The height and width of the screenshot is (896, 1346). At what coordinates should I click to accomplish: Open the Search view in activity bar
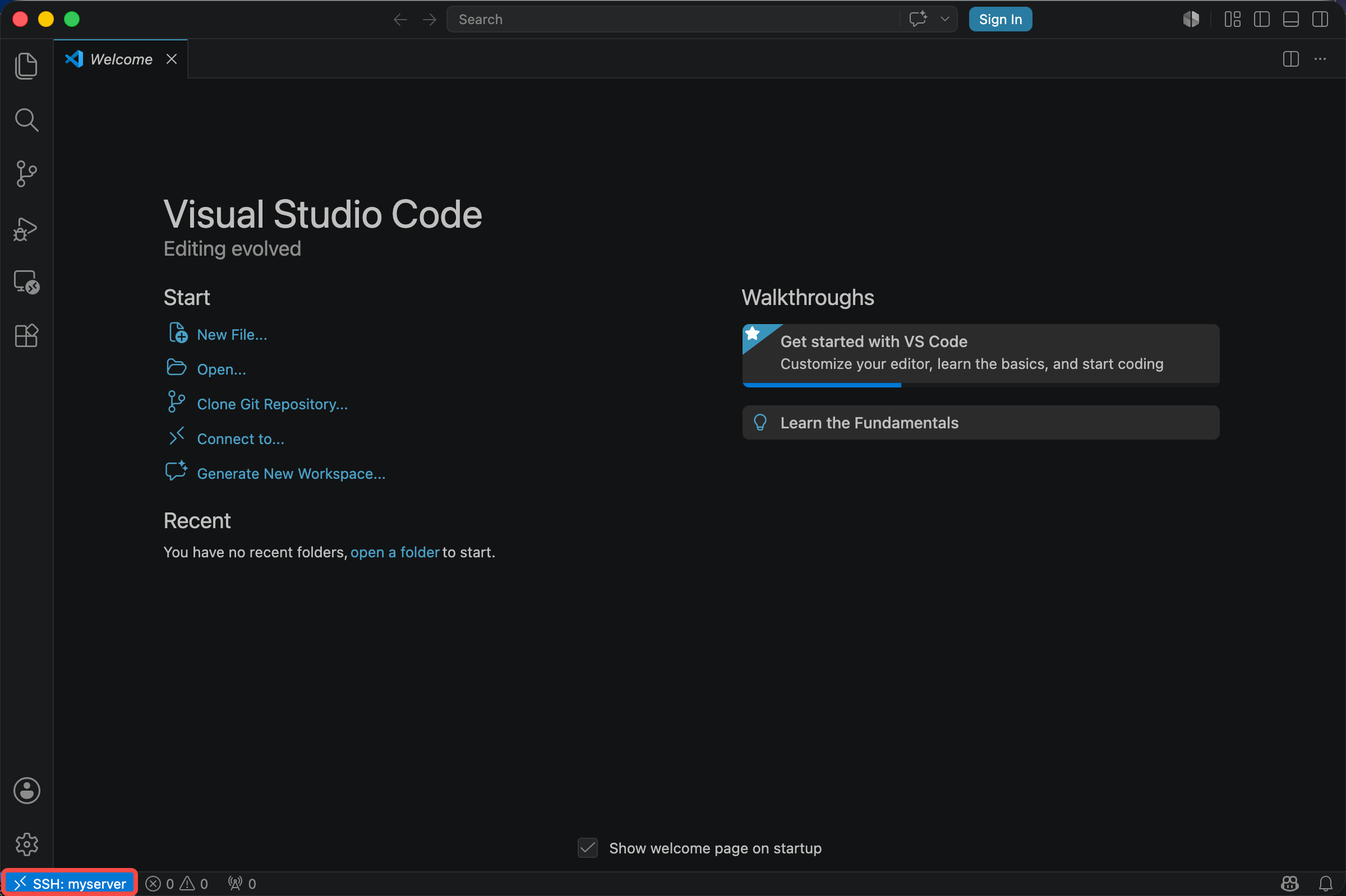[x=26, y=120]
